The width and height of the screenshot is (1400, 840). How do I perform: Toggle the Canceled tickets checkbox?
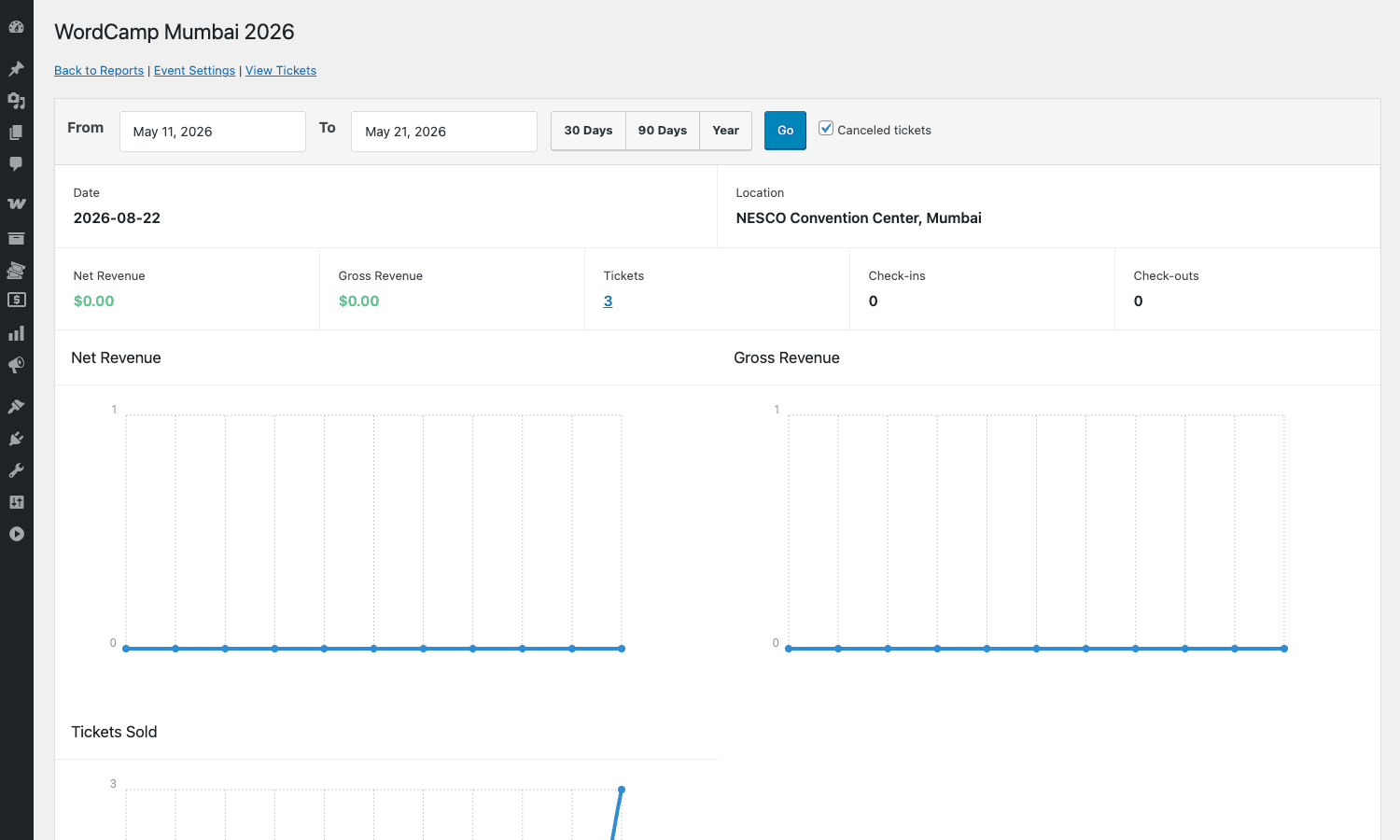[826, 129]
